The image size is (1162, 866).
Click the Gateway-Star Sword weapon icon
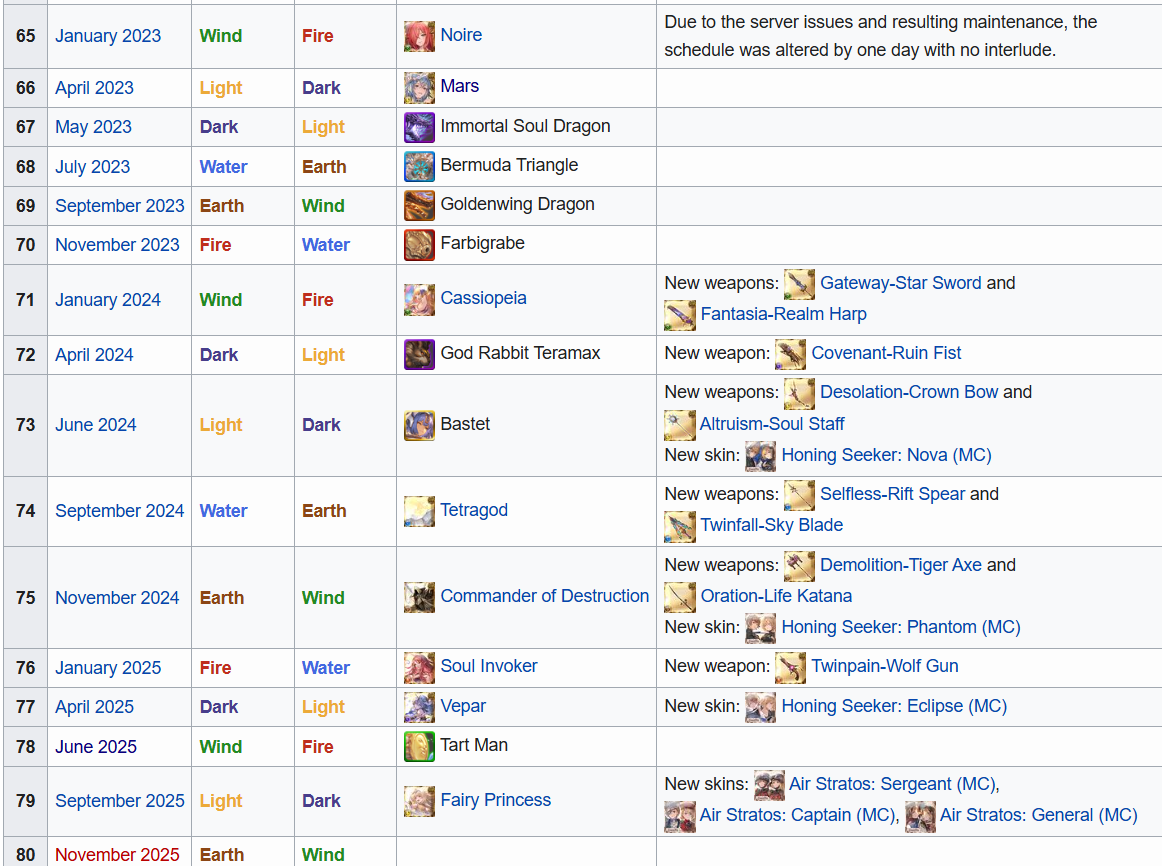[800, 284]
